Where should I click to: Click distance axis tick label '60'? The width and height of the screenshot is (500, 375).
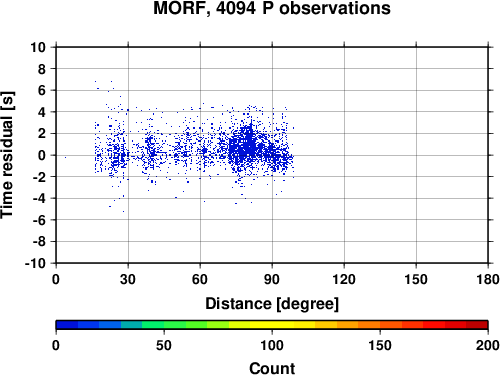[200, 279]
